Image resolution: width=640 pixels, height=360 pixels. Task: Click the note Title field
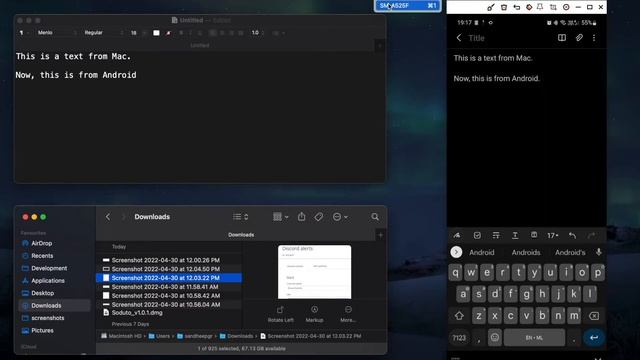[476, 38]
